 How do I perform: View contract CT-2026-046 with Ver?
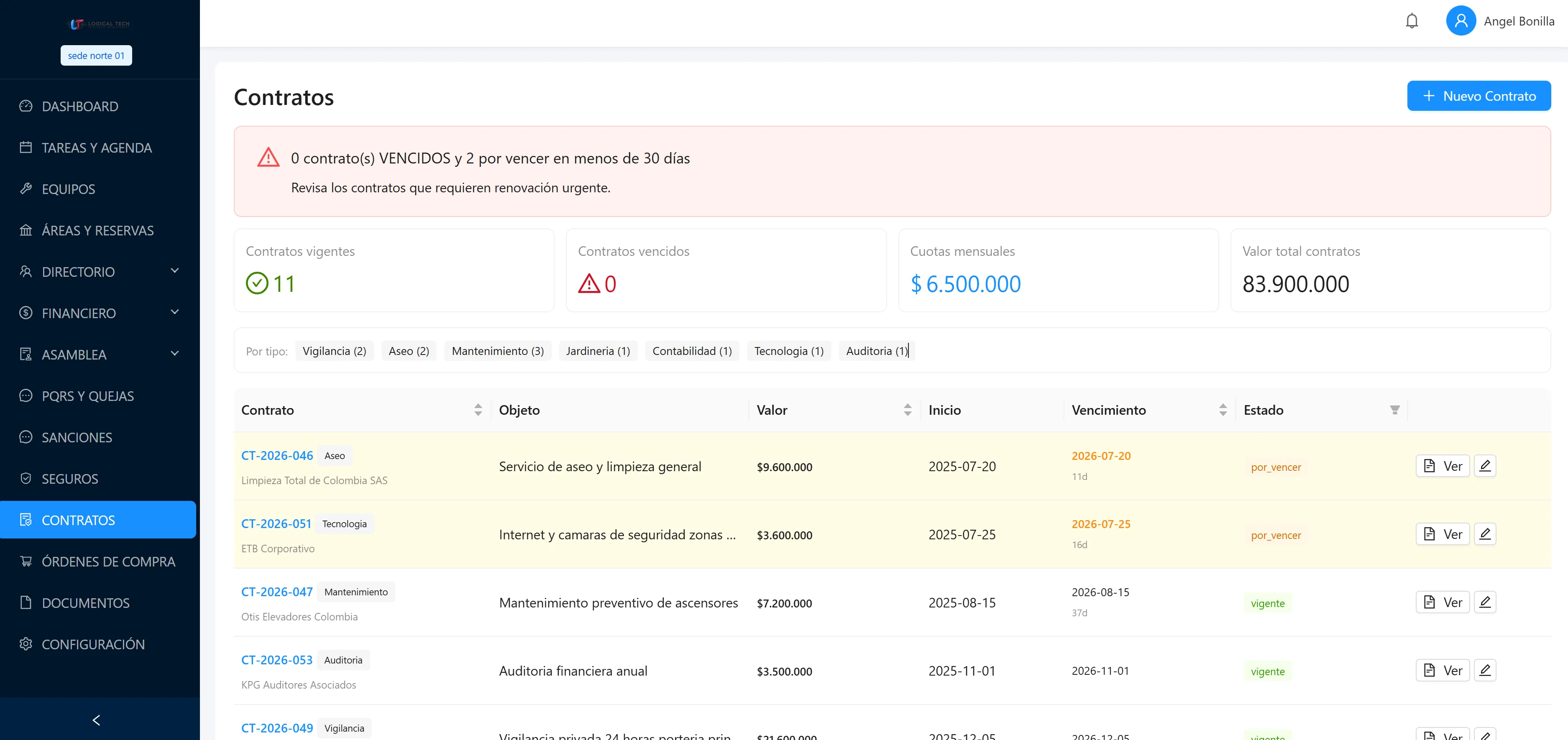1443,466
